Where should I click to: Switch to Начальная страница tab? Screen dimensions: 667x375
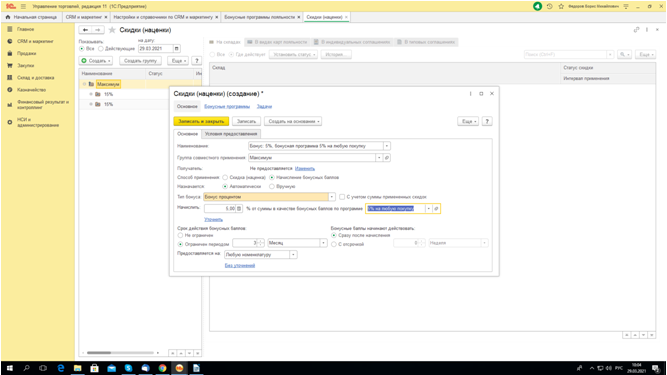[x=32, y=17]
